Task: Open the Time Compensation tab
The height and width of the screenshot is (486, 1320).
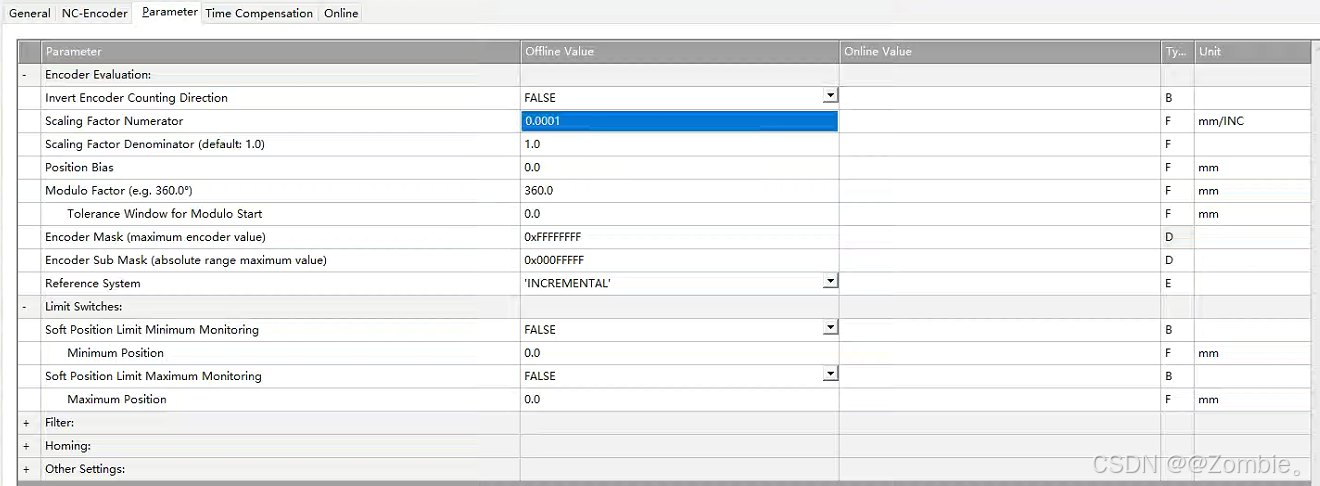Action: (x=259, y=13)
